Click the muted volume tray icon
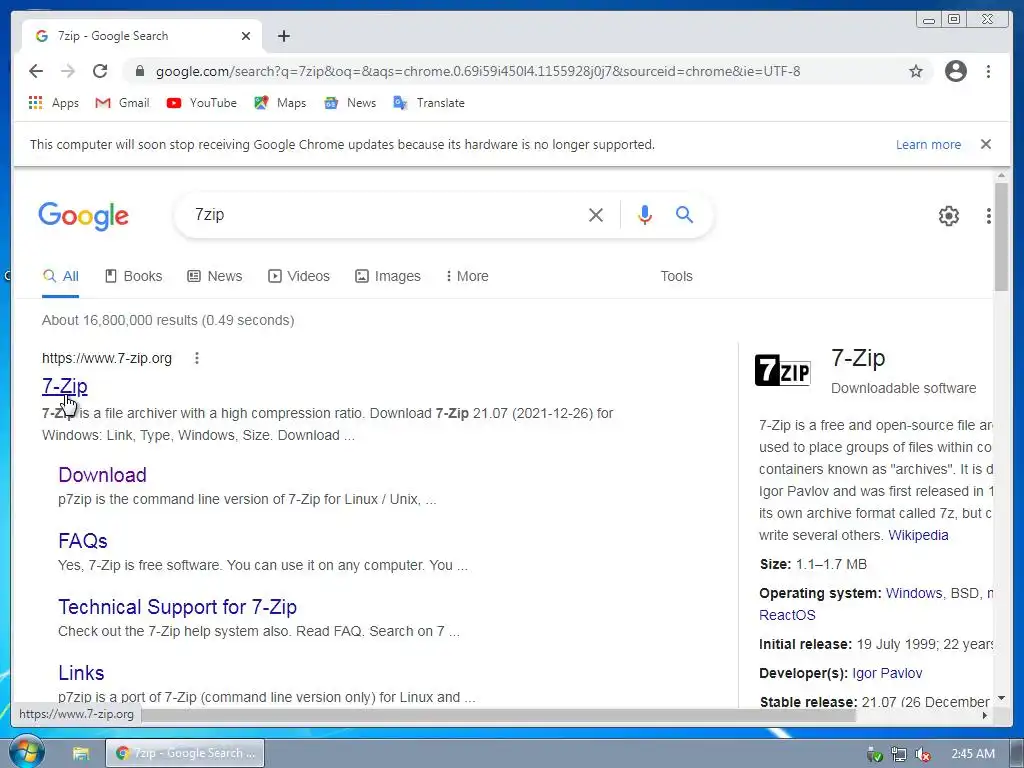1024x768 pixels. point(923,754)
